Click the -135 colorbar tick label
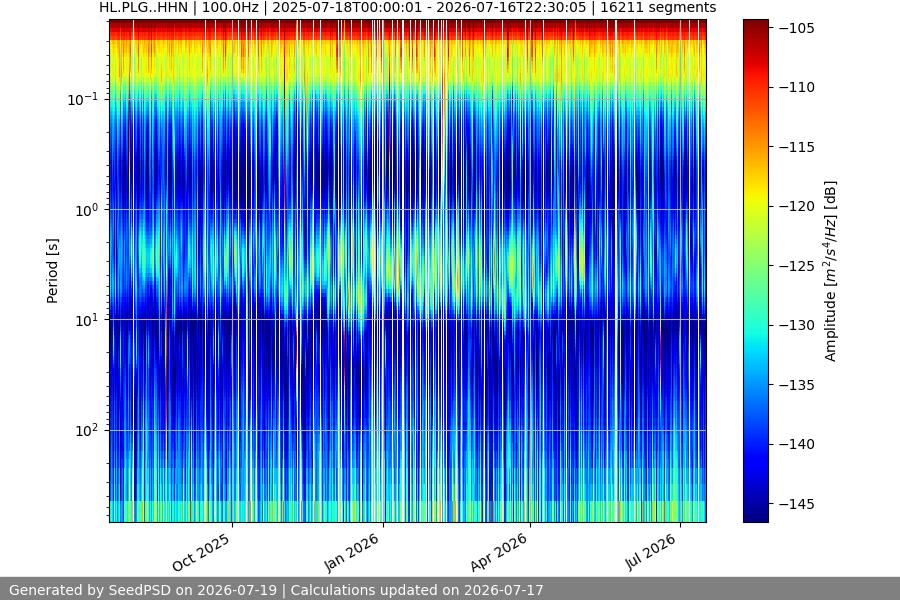900x600 pixels. [x=797, y=385]
